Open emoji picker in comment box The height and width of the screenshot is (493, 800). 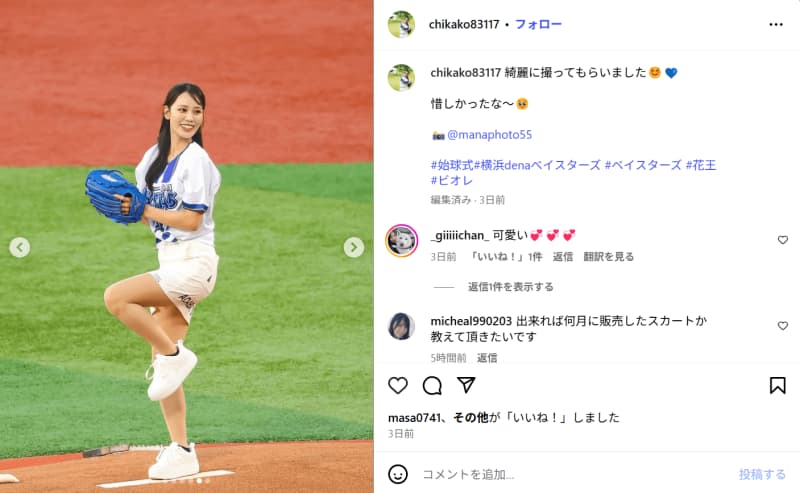[x=398, y=474]
